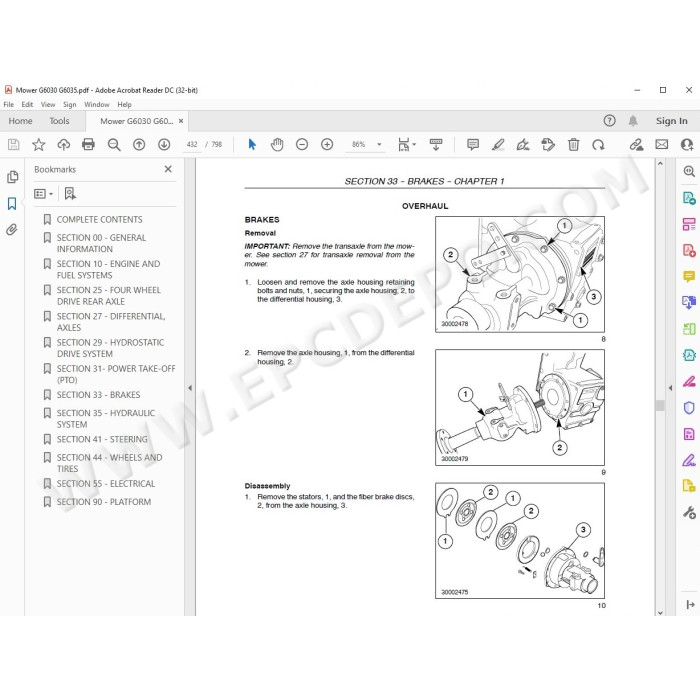The width and height of the screenshot is (700, 700).
Task: Open the Help menu
Action: tap(125, 104)
